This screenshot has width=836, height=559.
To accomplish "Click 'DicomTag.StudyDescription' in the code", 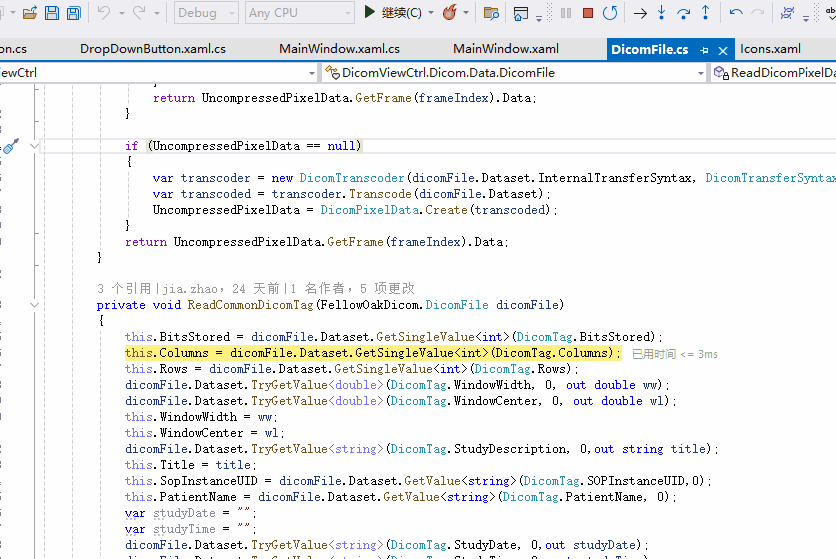I will pyautogui.click(x=479, y=449).
